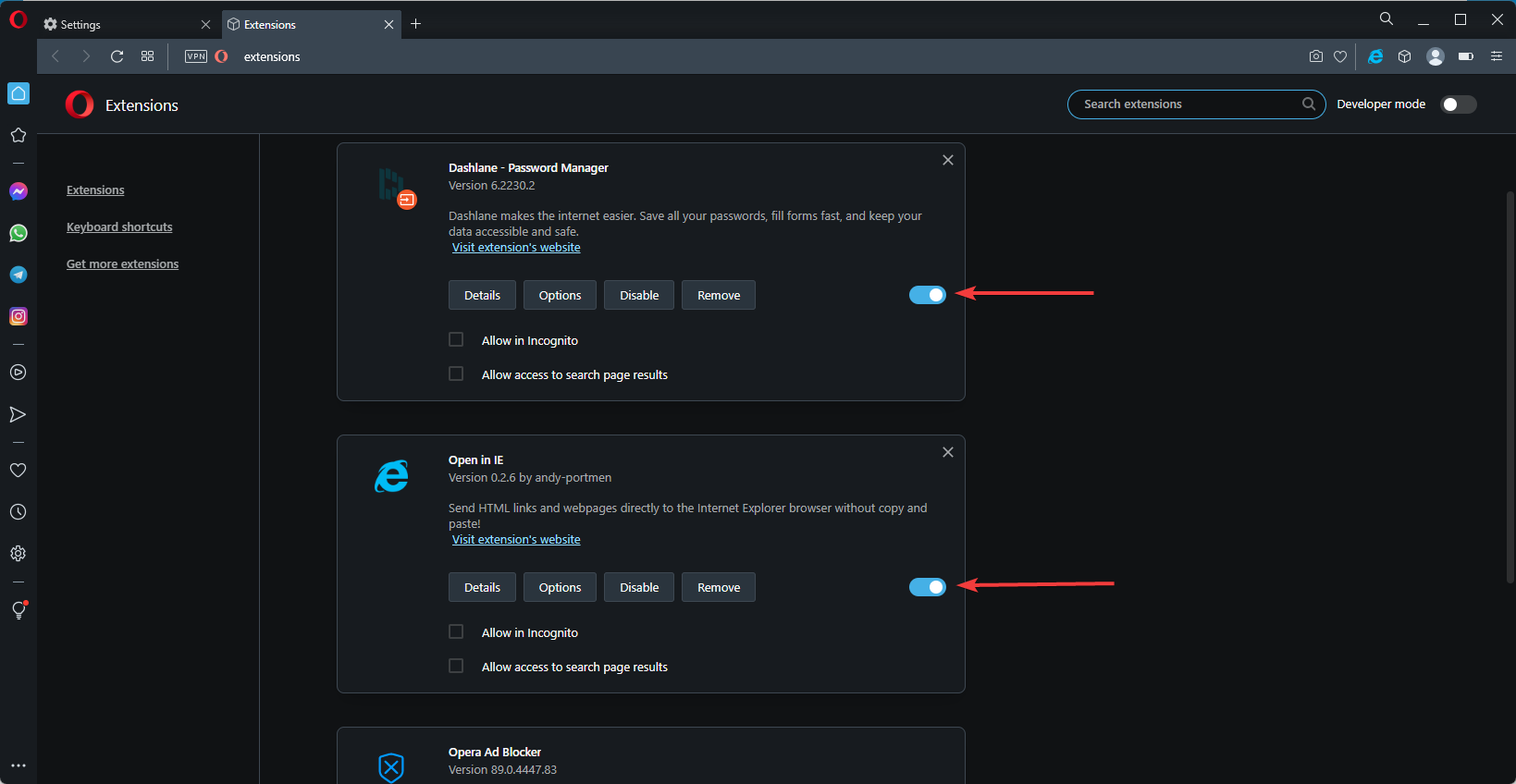The height and width of the screenshot is (784, 1516).
Task: Click Remove button for Dashlane
Action: click(x=719, y=295)
